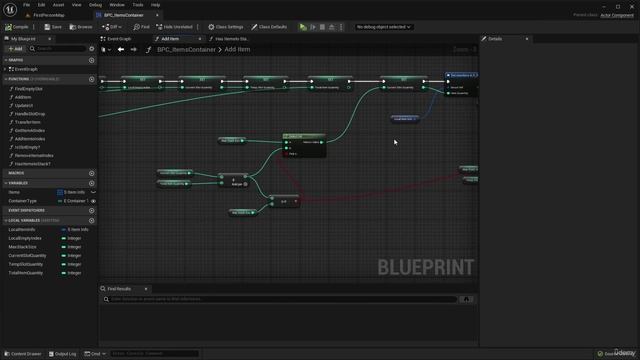This screenshot has width=640, height=360.
Task: Open the debug object selector dropdown
Action: [383, 27]
